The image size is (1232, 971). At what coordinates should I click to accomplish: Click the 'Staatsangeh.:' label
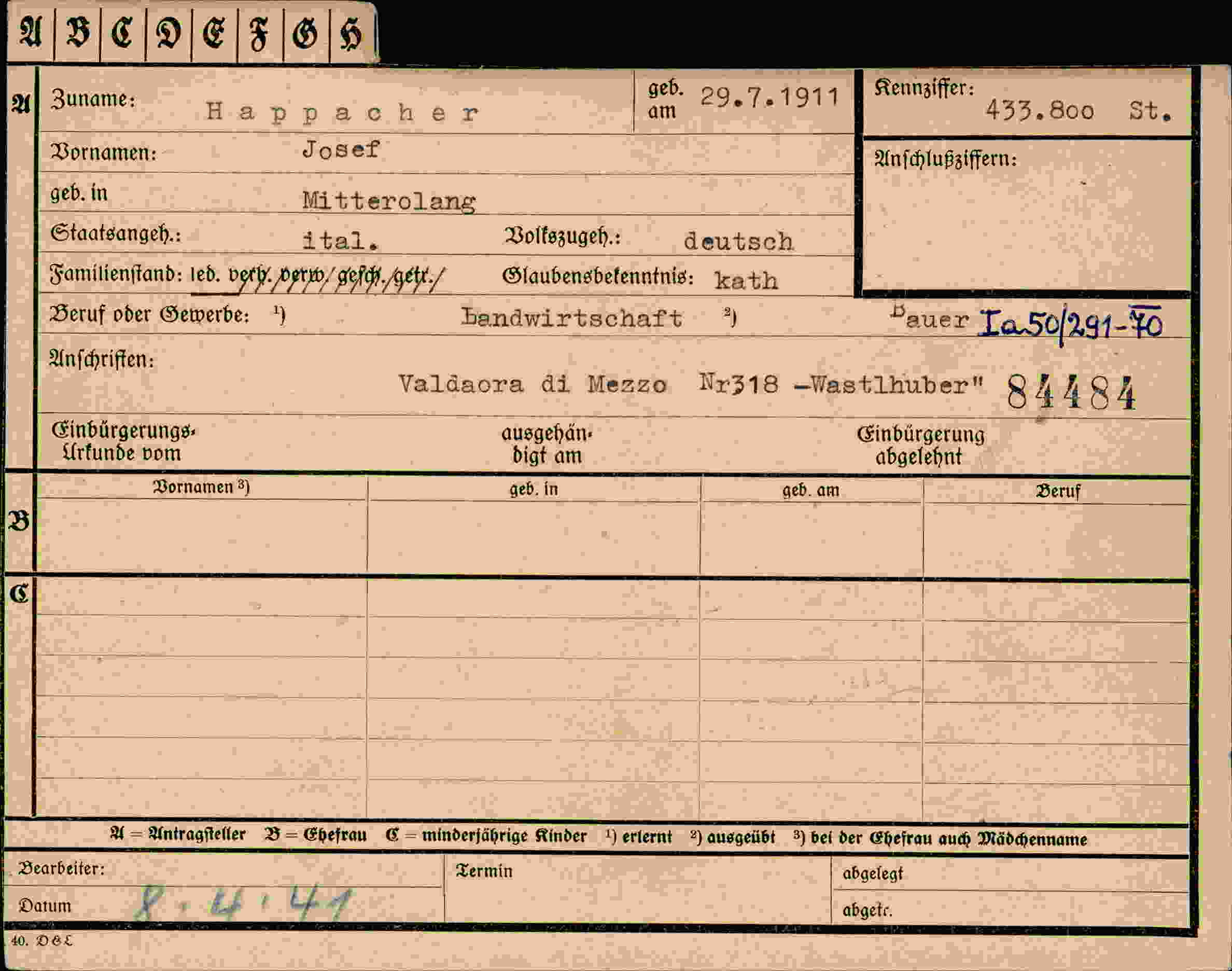click(x=116, y=233)
